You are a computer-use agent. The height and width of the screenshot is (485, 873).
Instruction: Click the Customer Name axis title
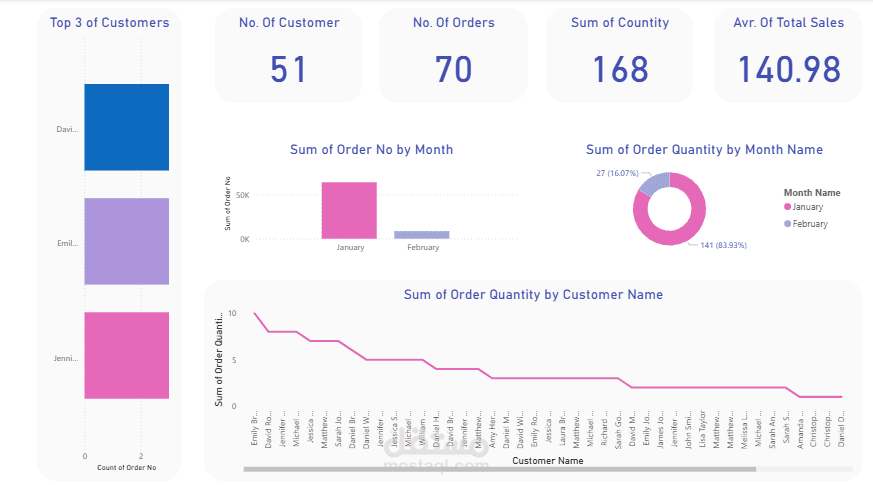pyautogui.click(x=548, y=461)
